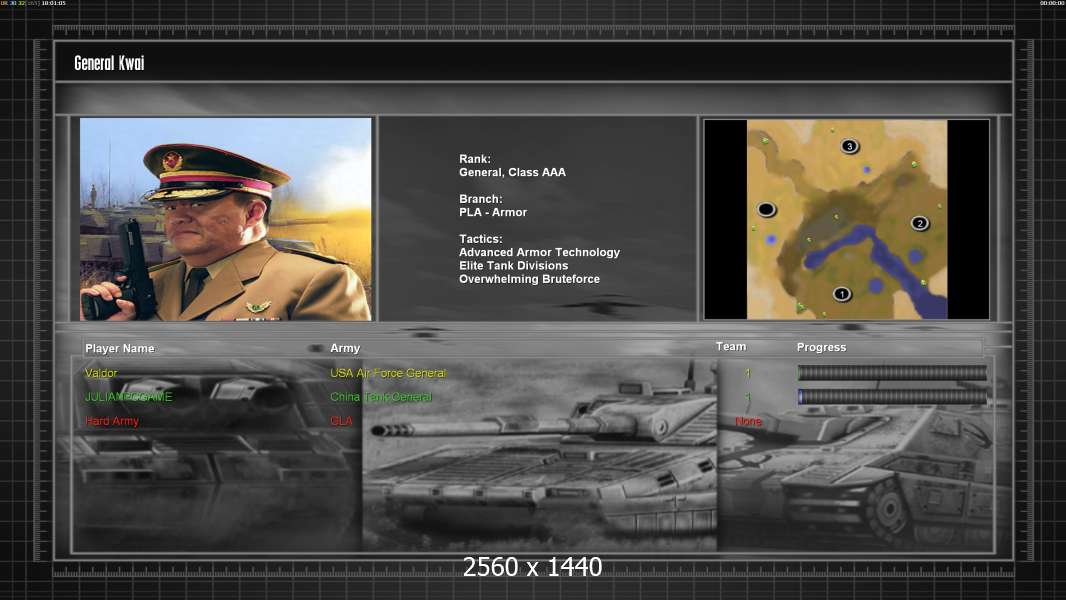Click the unnumbered black oval map marker
Screen dimensions: 1066x600
[x=766, y=209]
